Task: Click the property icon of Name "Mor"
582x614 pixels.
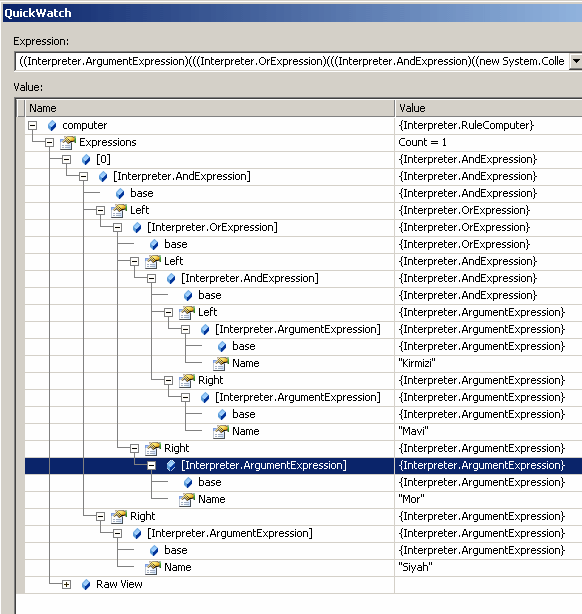Action: tap(187, 500)
